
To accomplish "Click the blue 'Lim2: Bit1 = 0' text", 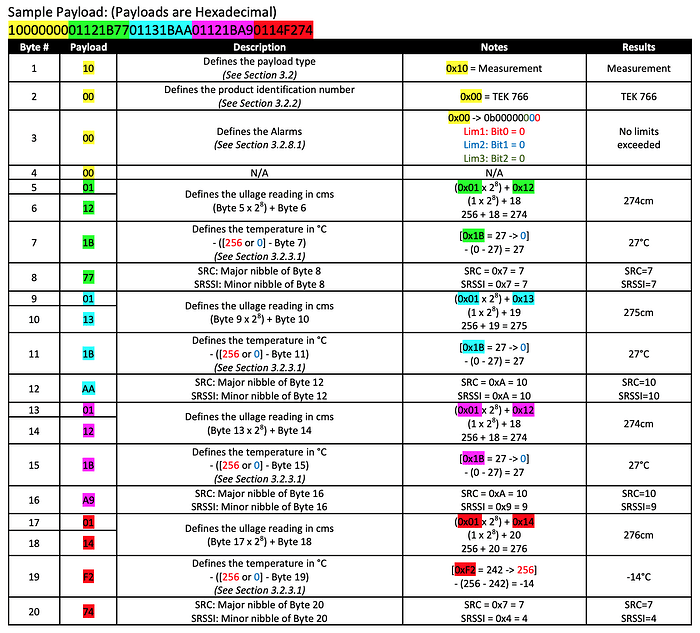I will pos(494,145).
